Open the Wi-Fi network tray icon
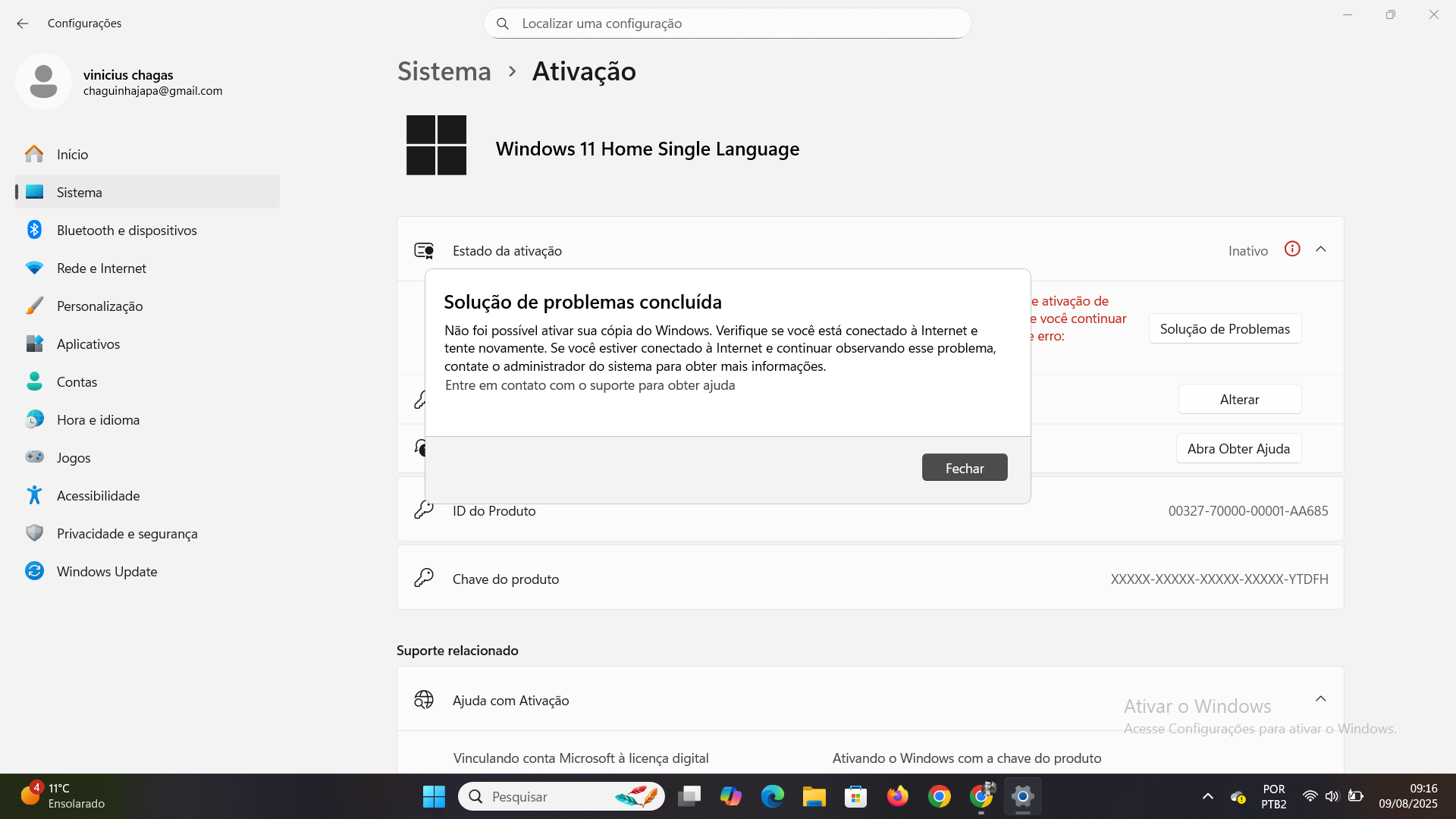Image resolution: width=1456 pixels, height=819 pixels. (x=1310, y=796)
